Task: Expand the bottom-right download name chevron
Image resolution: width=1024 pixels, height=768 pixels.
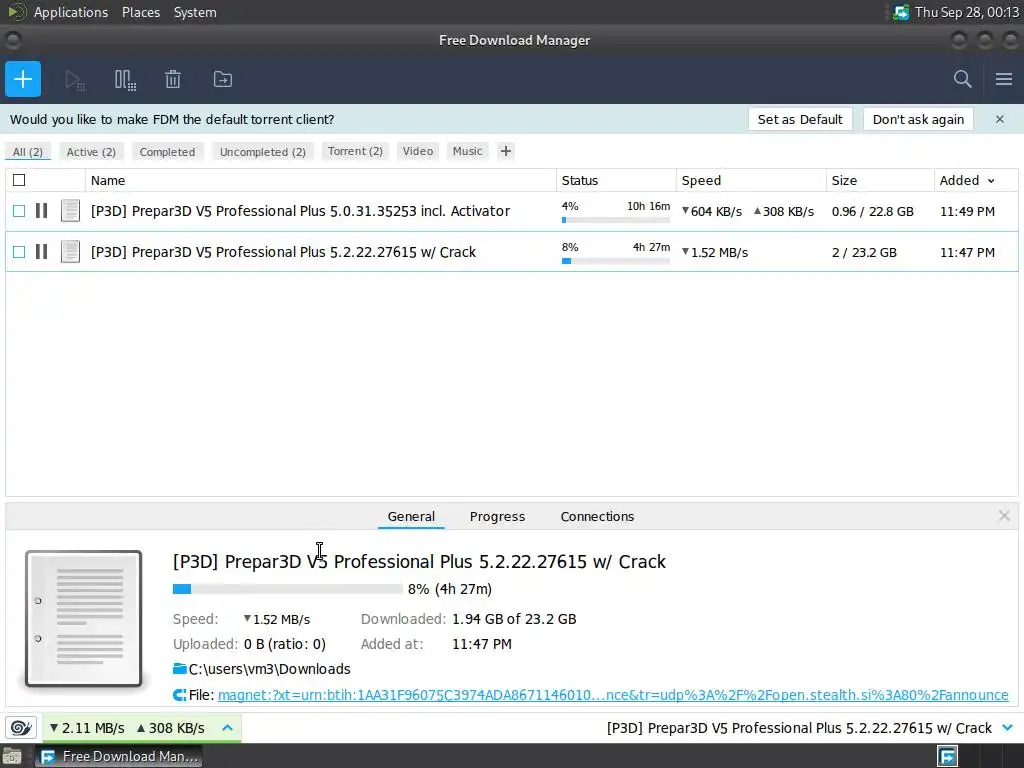Action: point(1007,728)
